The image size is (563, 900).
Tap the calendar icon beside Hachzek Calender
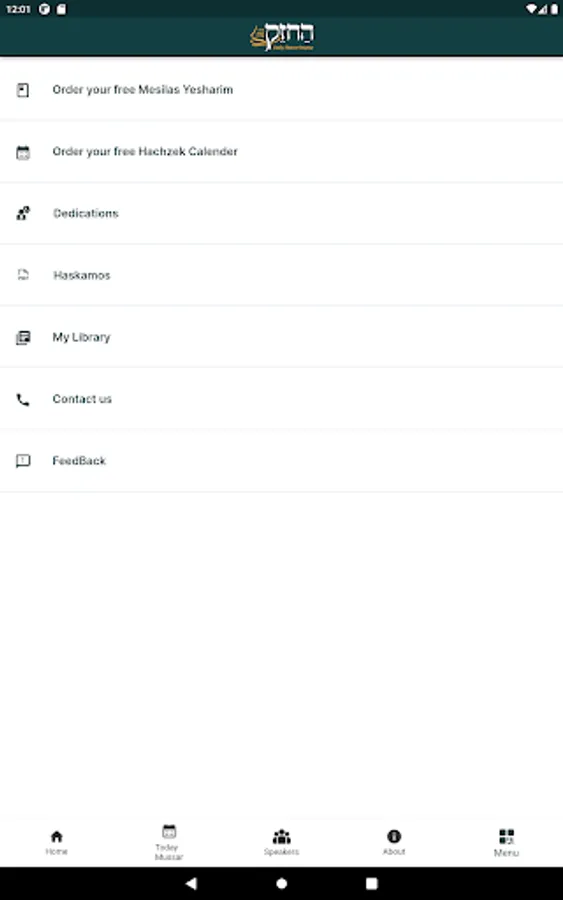click(x=23, y=152)
